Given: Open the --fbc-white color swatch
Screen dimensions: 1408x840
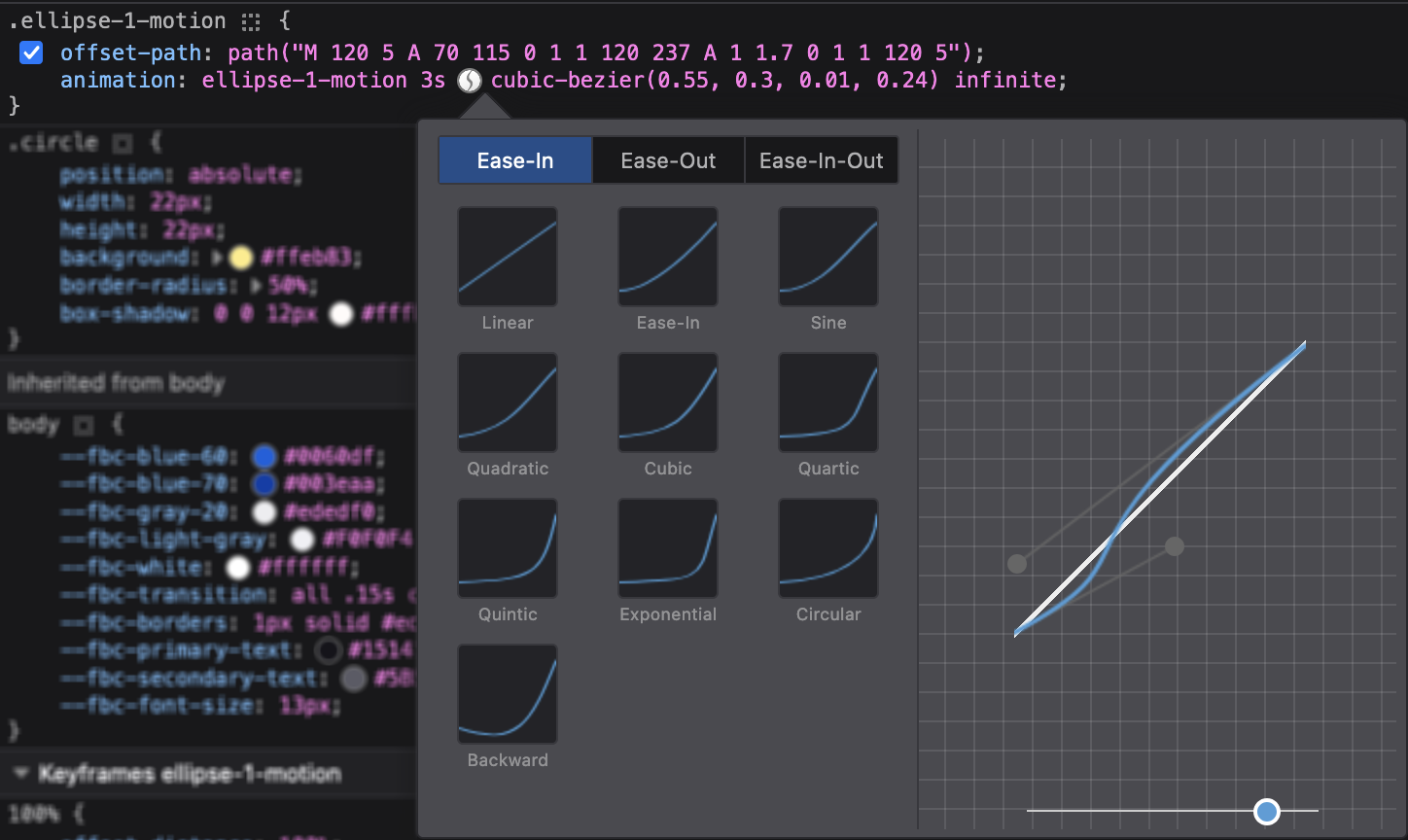Looking at the screenshot, I should pos(238,567).
